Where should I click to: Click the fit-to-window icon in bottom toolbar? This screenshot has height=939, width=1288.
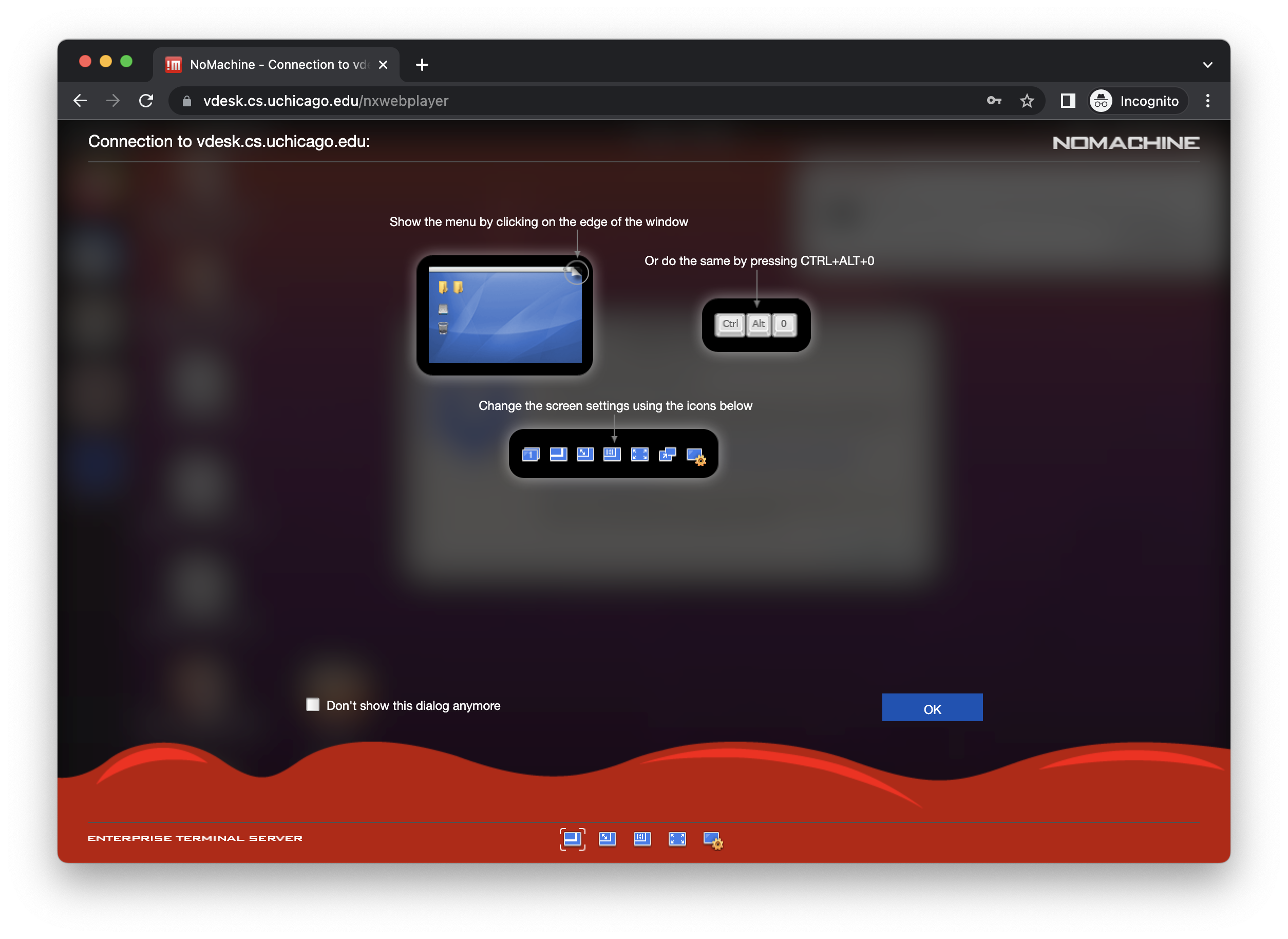pos(572,839)
